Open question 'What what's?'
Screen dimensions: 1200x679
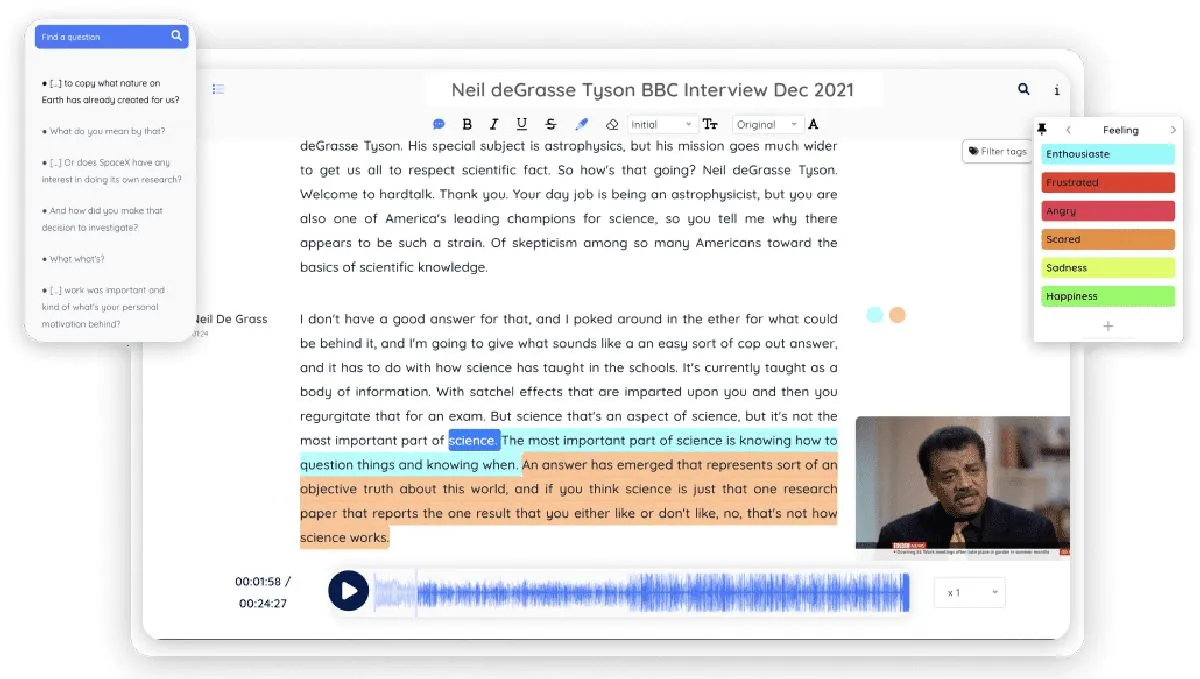coord(73,259)
